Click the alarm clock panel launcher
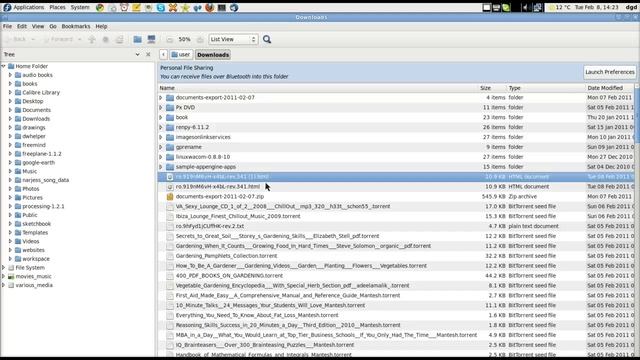The width and height of the screenshot is (640, 360). pyautogui.click(x=124, y=7)
